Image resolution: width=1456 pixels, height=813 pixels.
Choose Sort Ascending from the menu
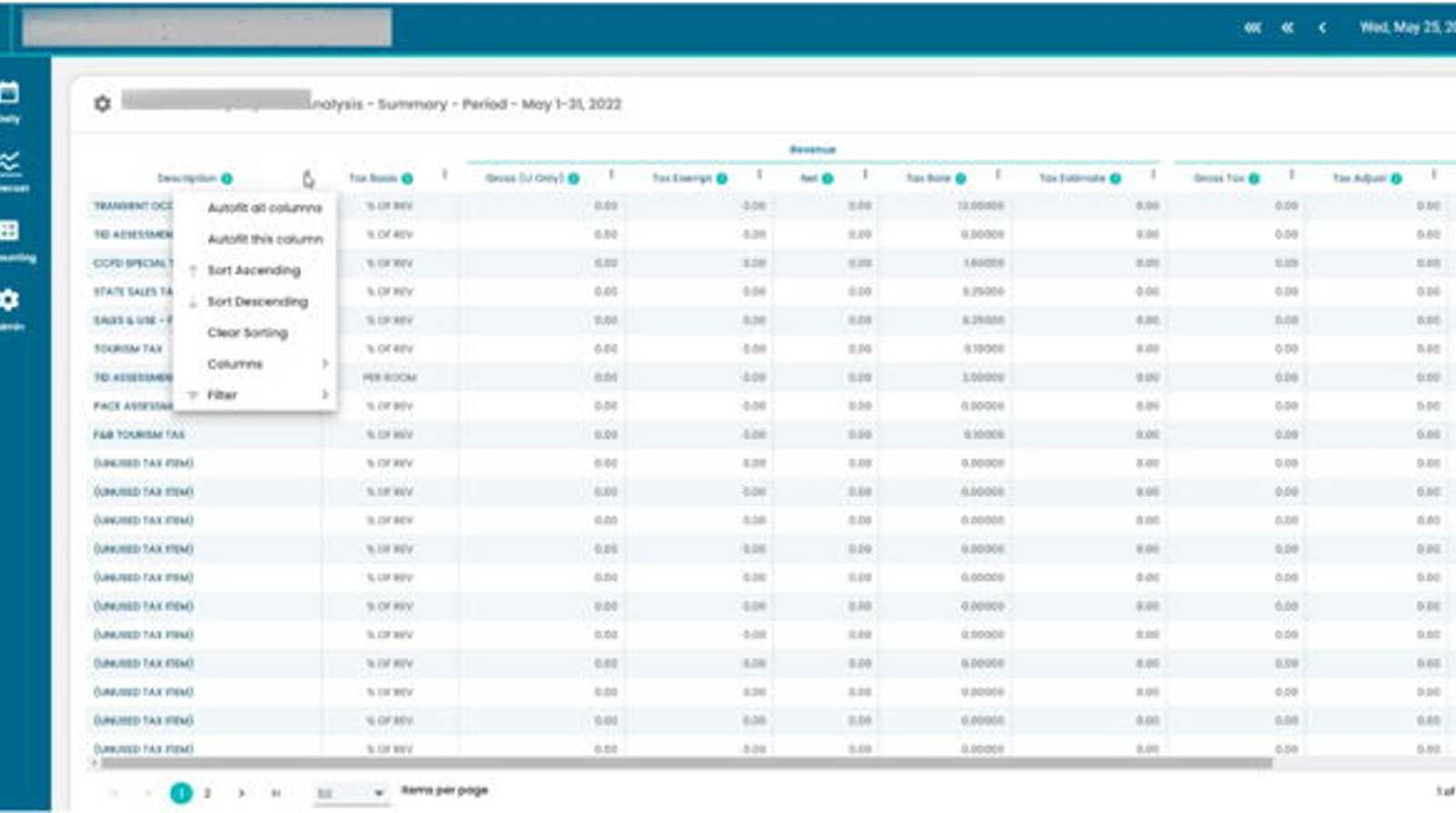[254, 270]
